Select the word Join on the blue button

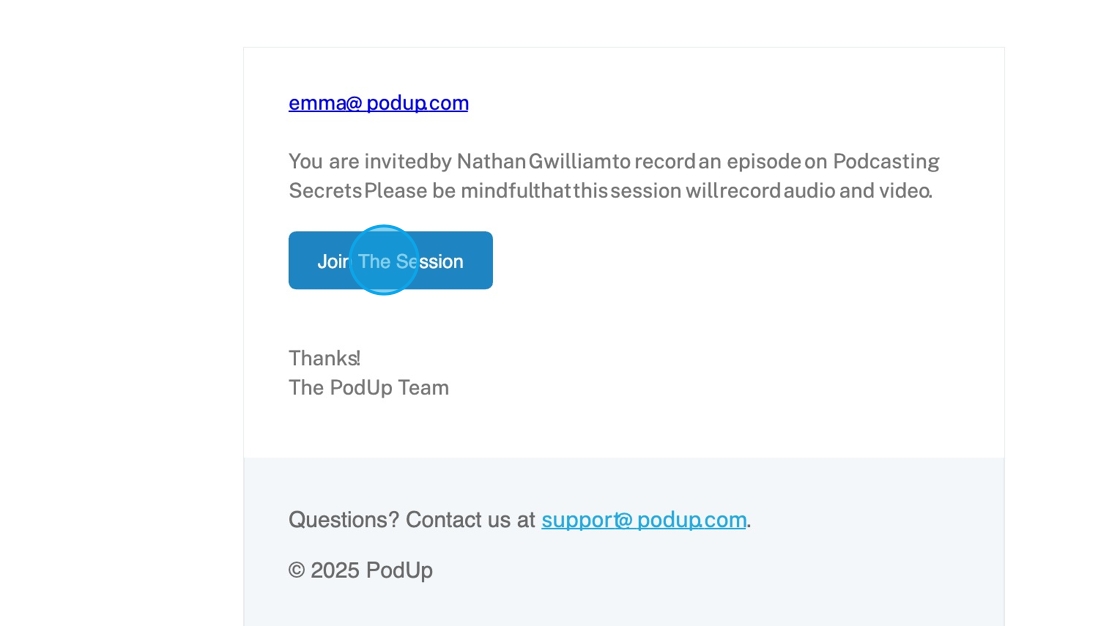coord(334,262)
